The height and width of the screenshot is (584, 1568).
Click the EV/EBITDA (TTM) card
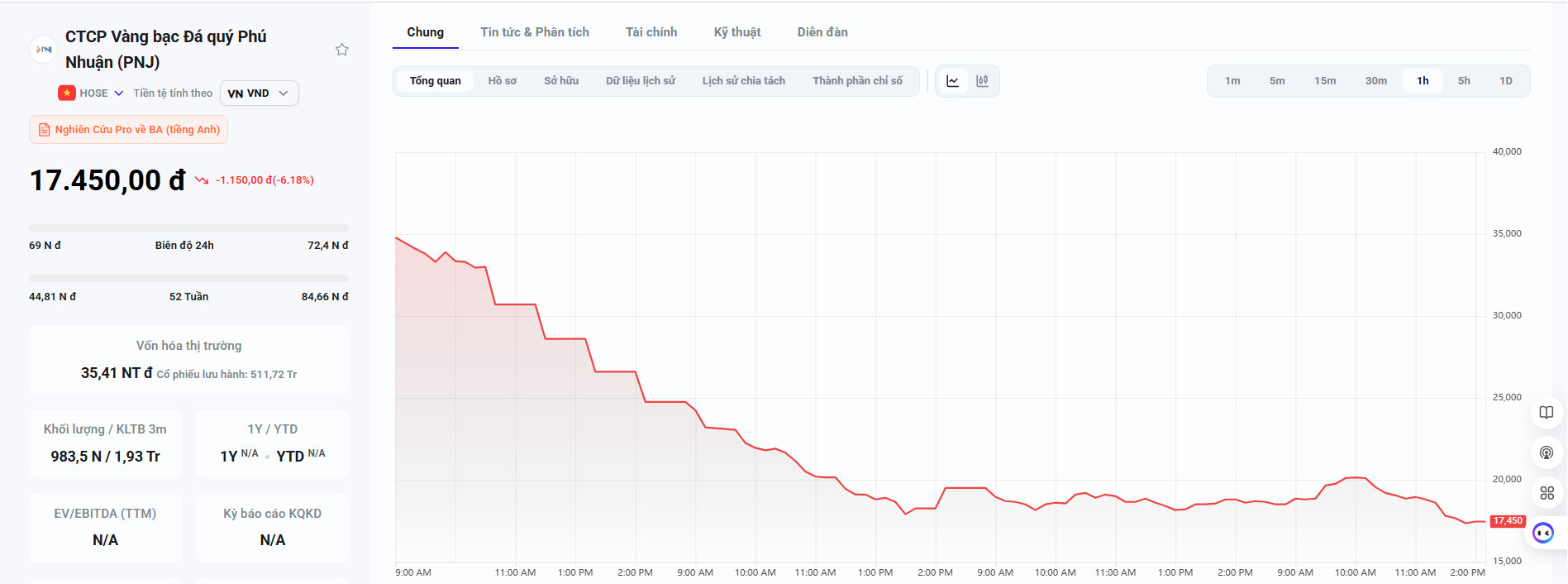(105, 528)
